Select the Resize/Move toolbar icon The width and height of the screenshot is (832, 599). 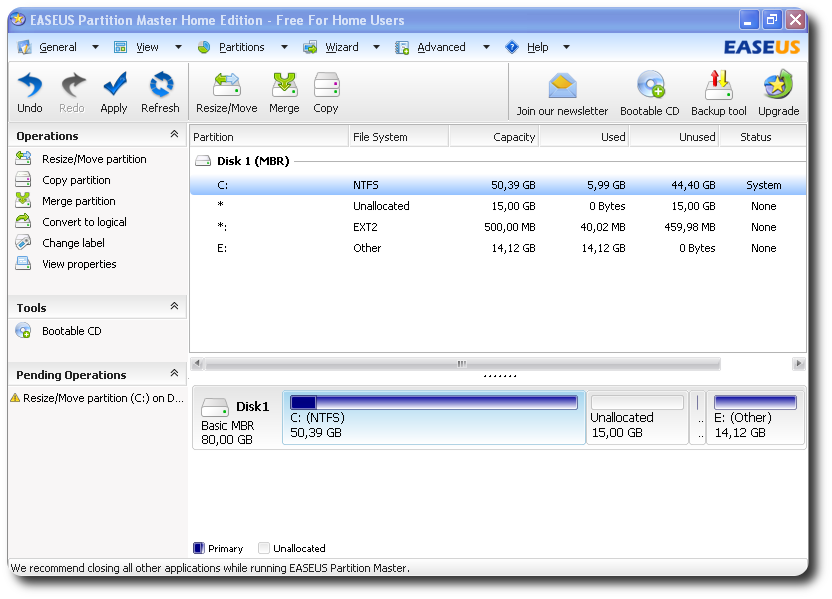pyautogui.click(x=227, y=85)
